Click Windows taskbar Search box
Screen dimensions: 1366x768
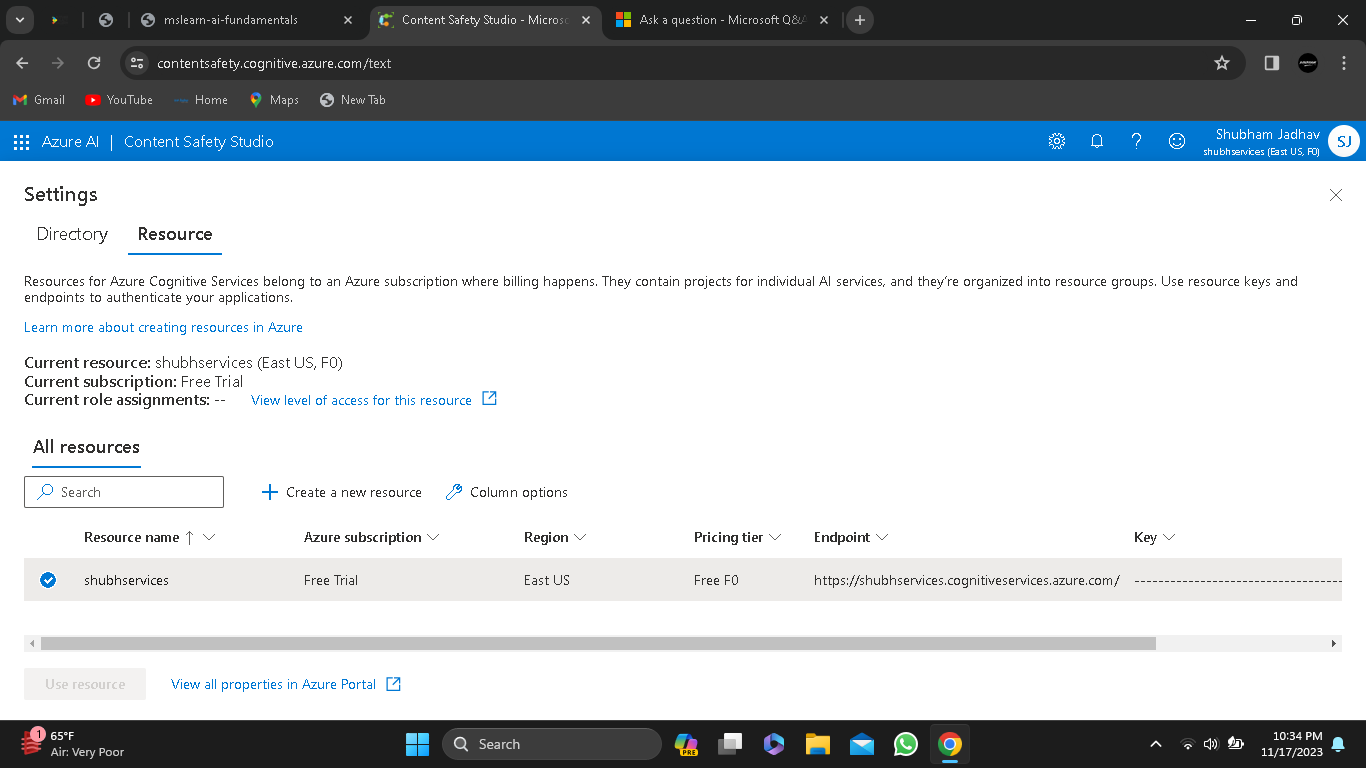[552, 744]
